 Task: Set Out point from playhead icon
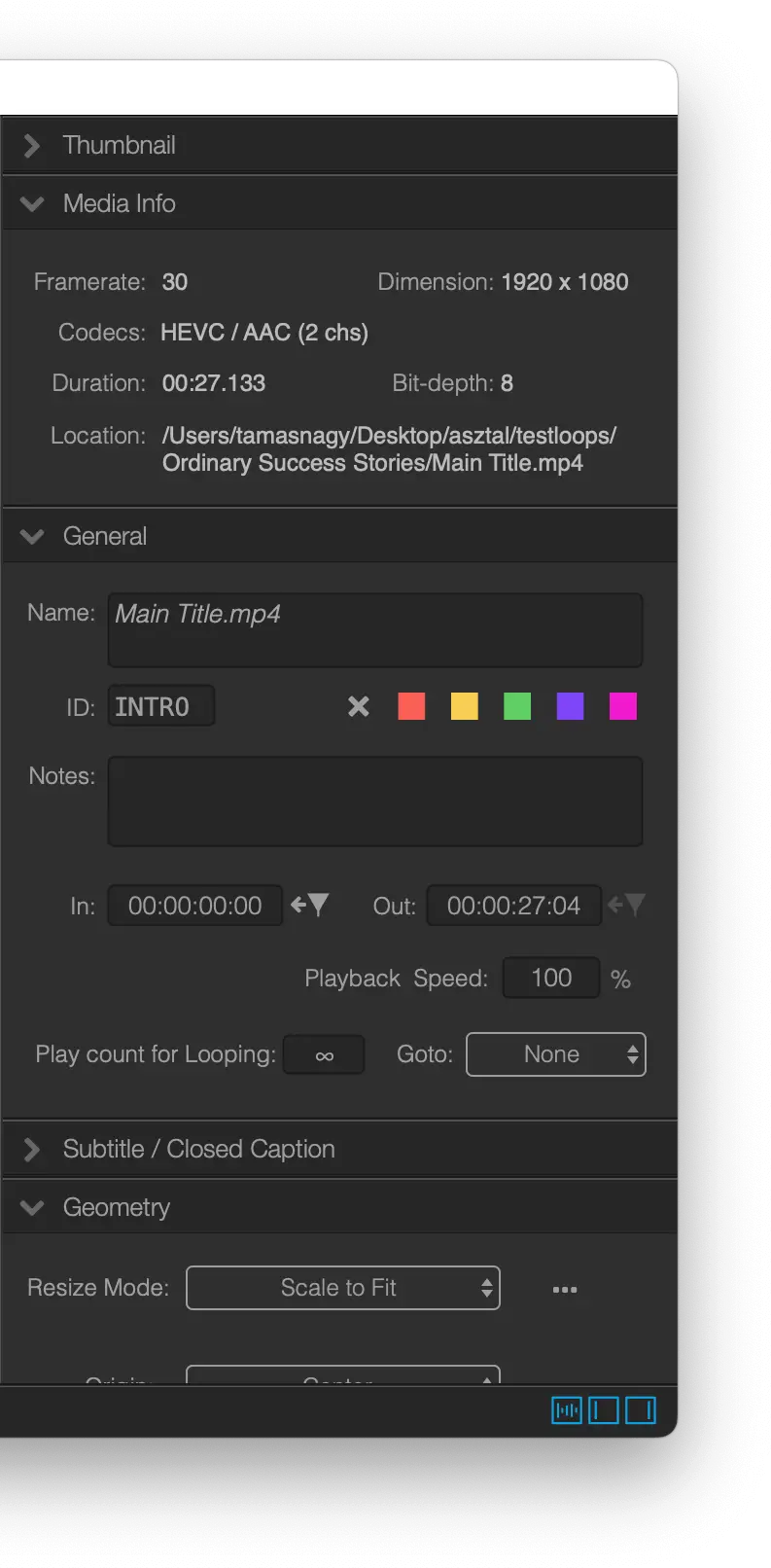tap(627, 906)
